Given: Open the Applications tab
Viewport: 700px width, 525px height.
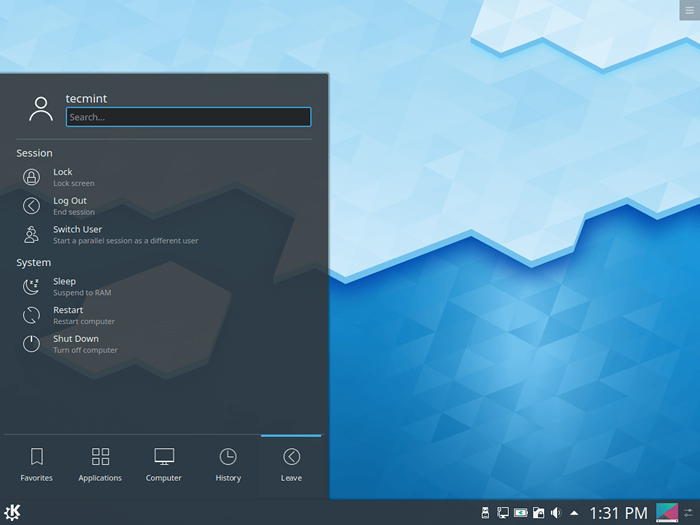Looking at the screenshot, I should pos(100,465).
